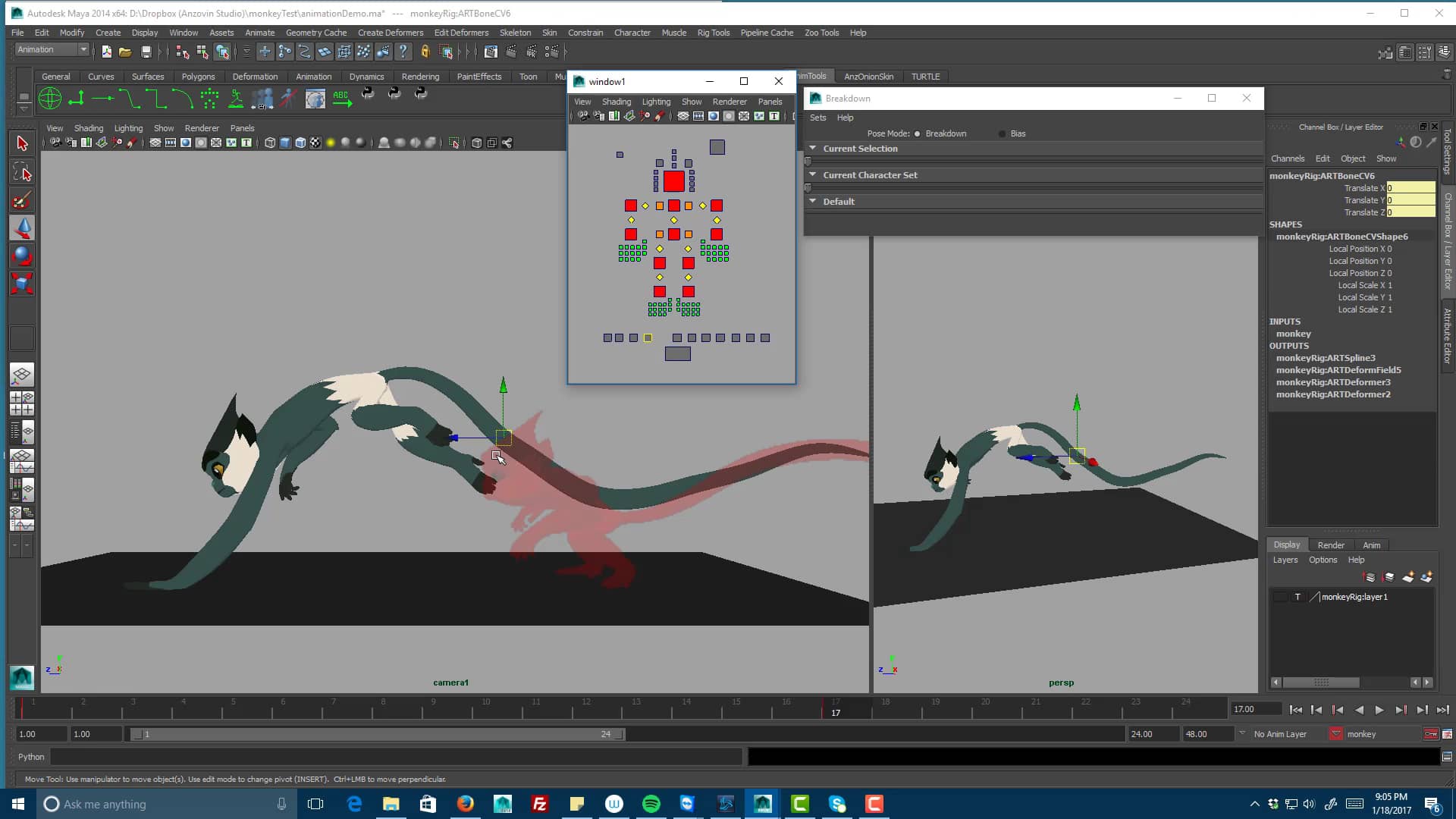The height and width of the screenshot is (819, 1456).
Task: Collapse the Current Character Set section
Action: pyautogui.click(x=813, y=174)
